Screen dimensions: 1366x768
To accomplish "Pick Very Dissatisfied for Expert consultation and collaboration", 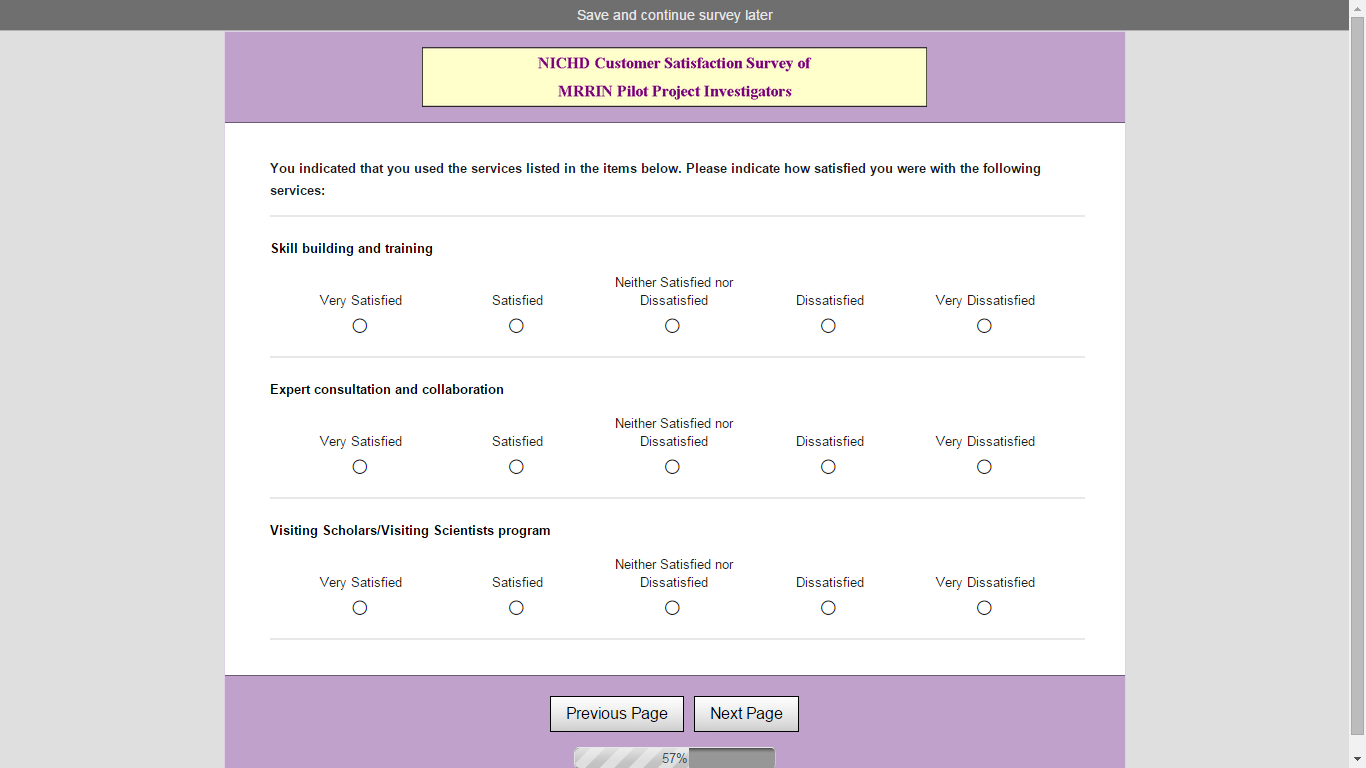I will pos(984,467).
